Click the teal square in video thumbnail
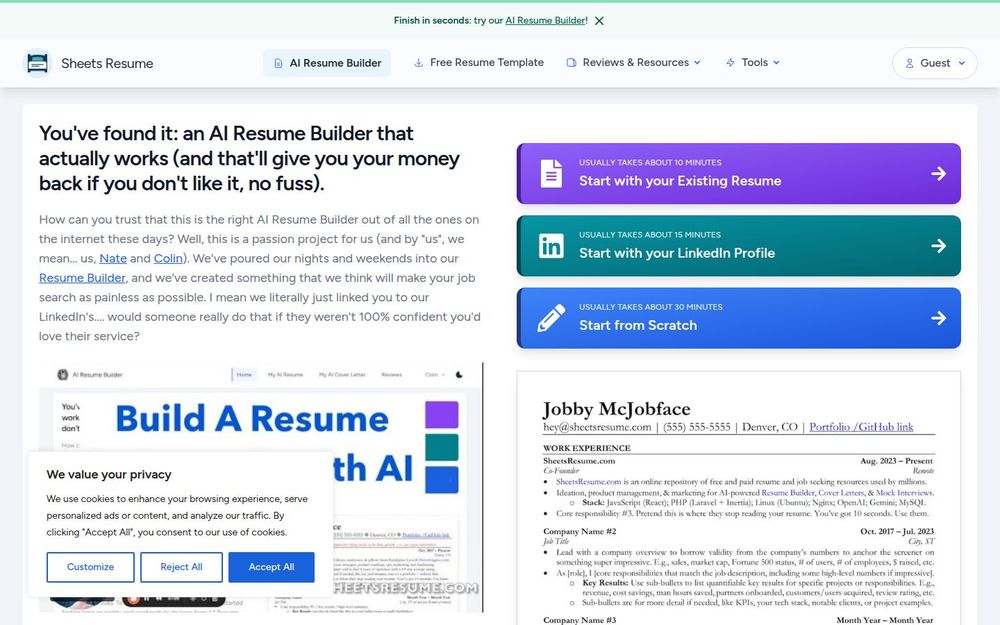 442,447
